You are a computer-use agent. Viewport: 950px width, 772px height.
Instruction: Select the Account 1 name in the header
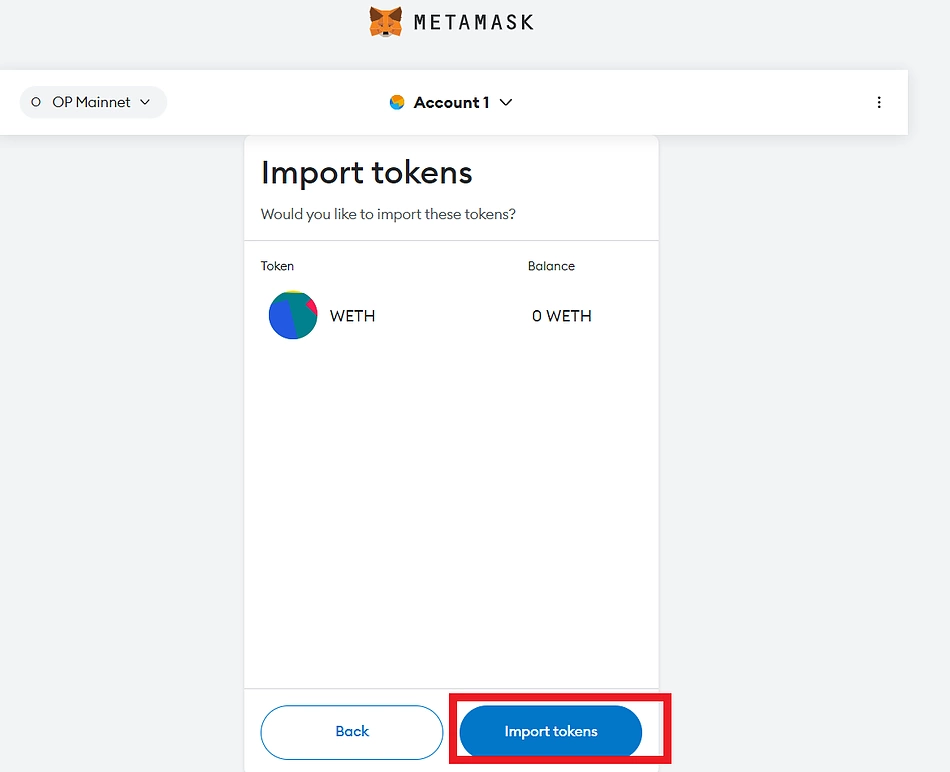pos(450,102)
